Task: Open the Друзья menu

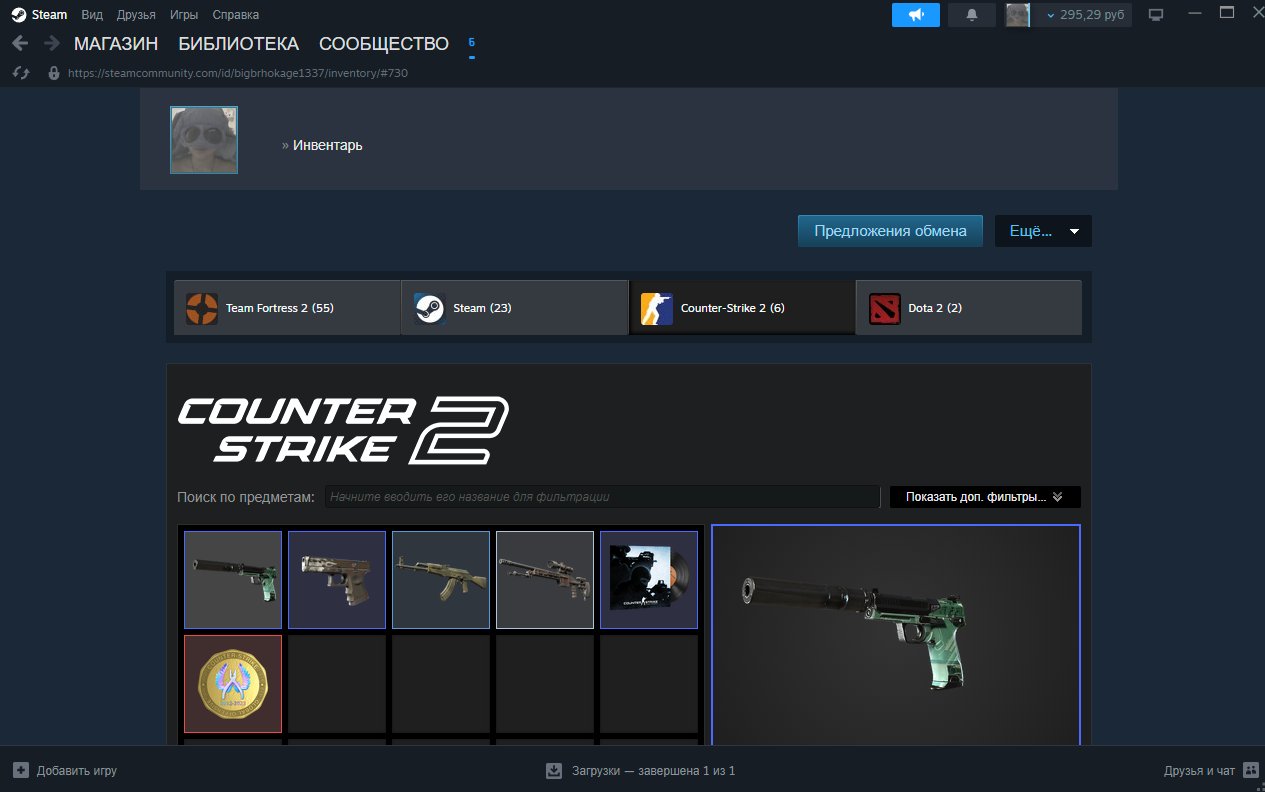Action: [x=136, y=15]
